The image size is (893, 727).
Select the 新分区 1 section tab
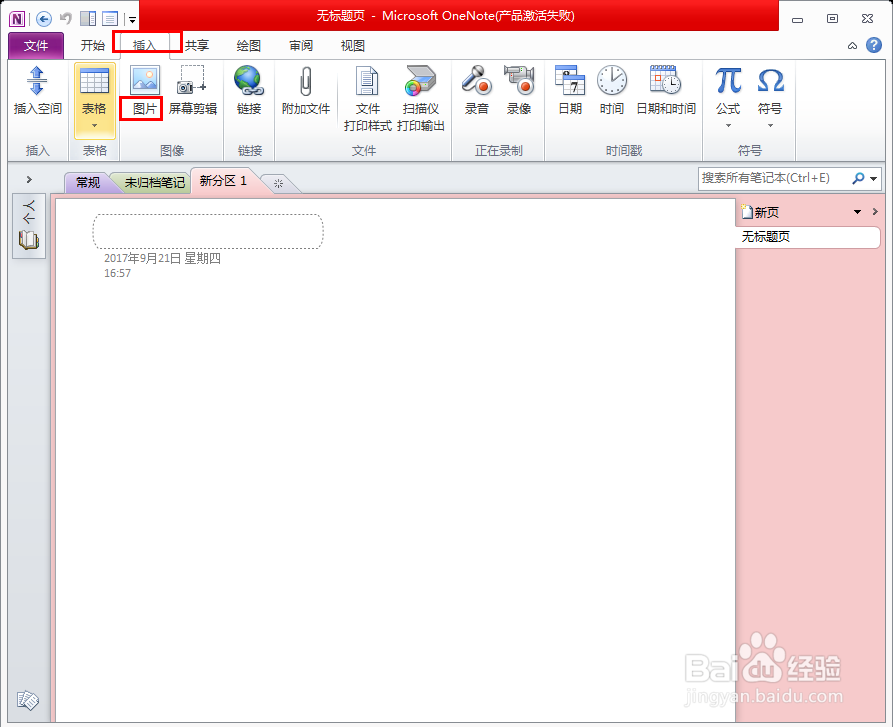(x=223, y=181)
